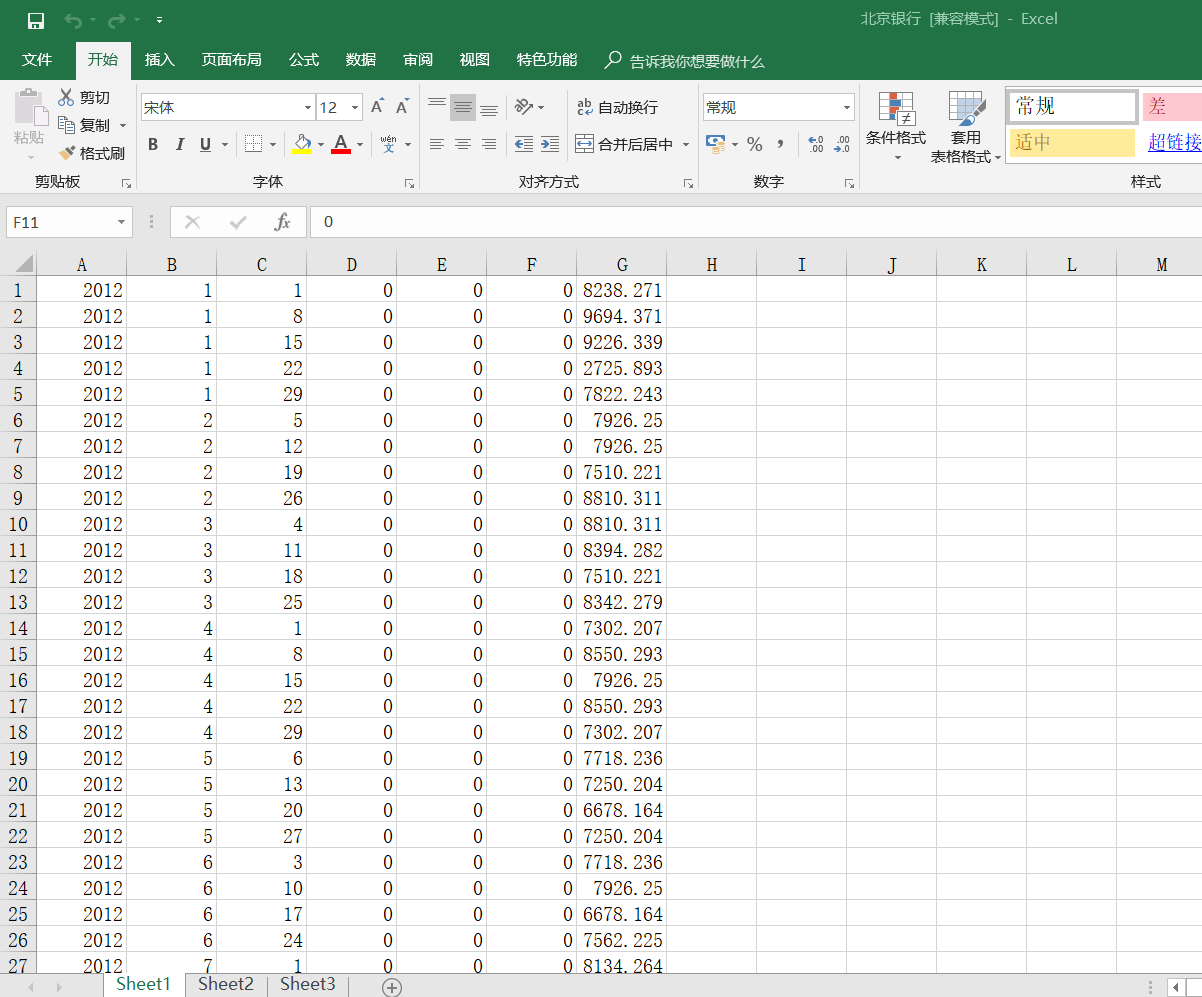The image size is (1202, 997).
Task: Expand the 合并后居中 merge options arrow
Action: point(686,144)
